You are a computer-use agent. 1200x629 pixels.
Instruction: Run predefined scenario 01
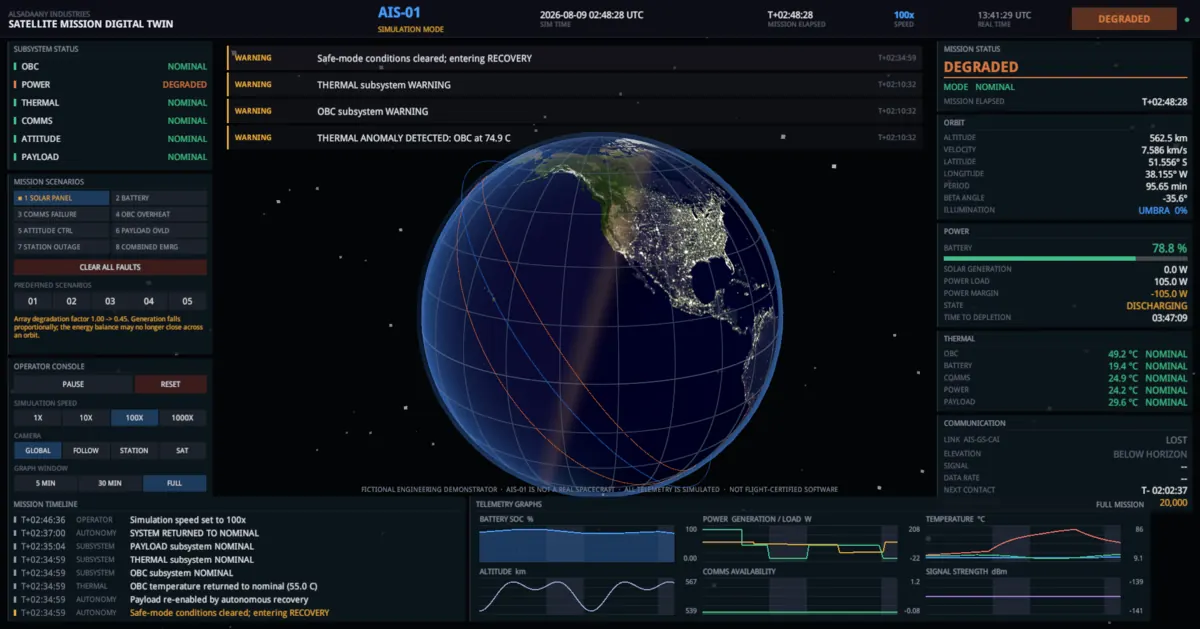click(x=32, y=301)
